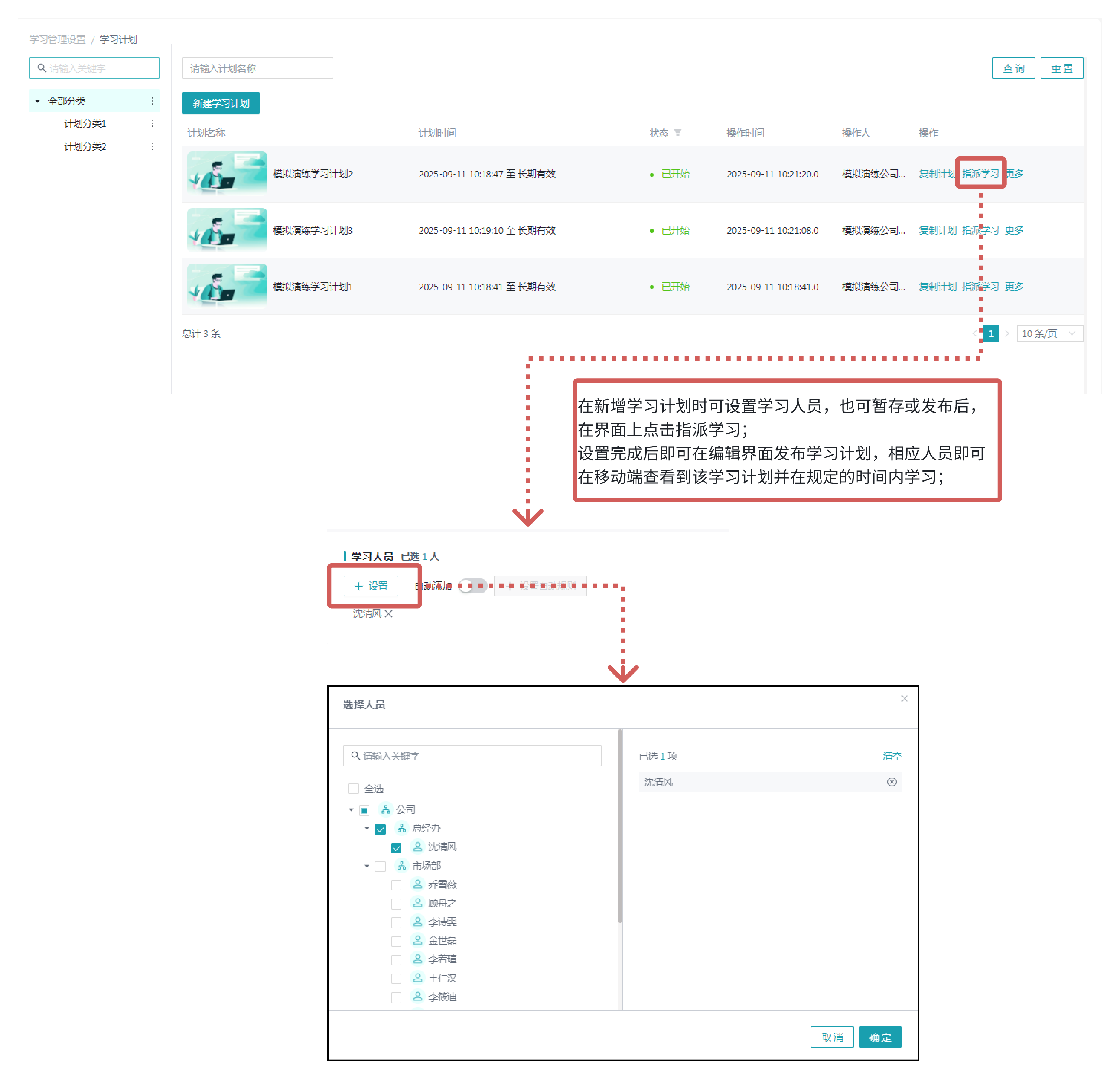The image size is (1120, 1079).
Task: Uncheck the 沈清风 person checkbox
Action: tap(396, 847)
